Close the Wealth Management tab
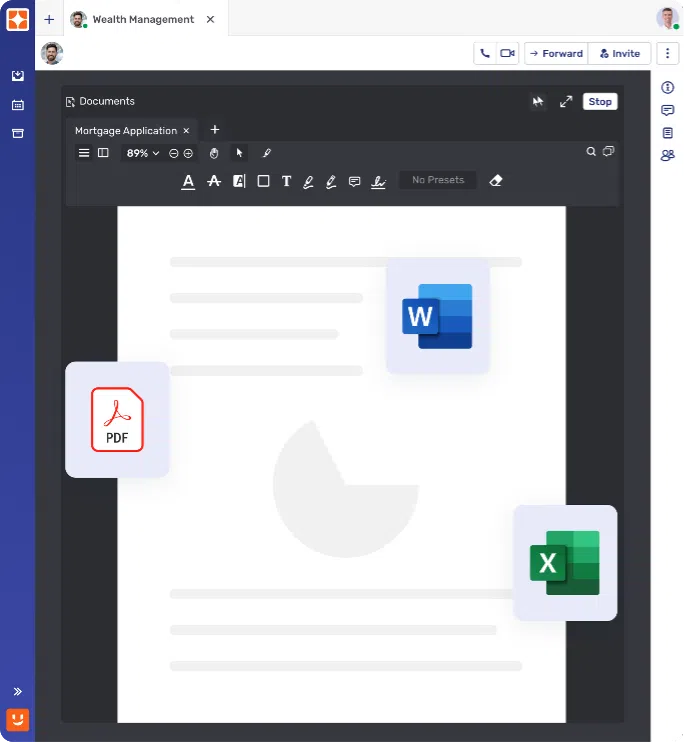The image size is (684, 742). click(x=211, y=19)
